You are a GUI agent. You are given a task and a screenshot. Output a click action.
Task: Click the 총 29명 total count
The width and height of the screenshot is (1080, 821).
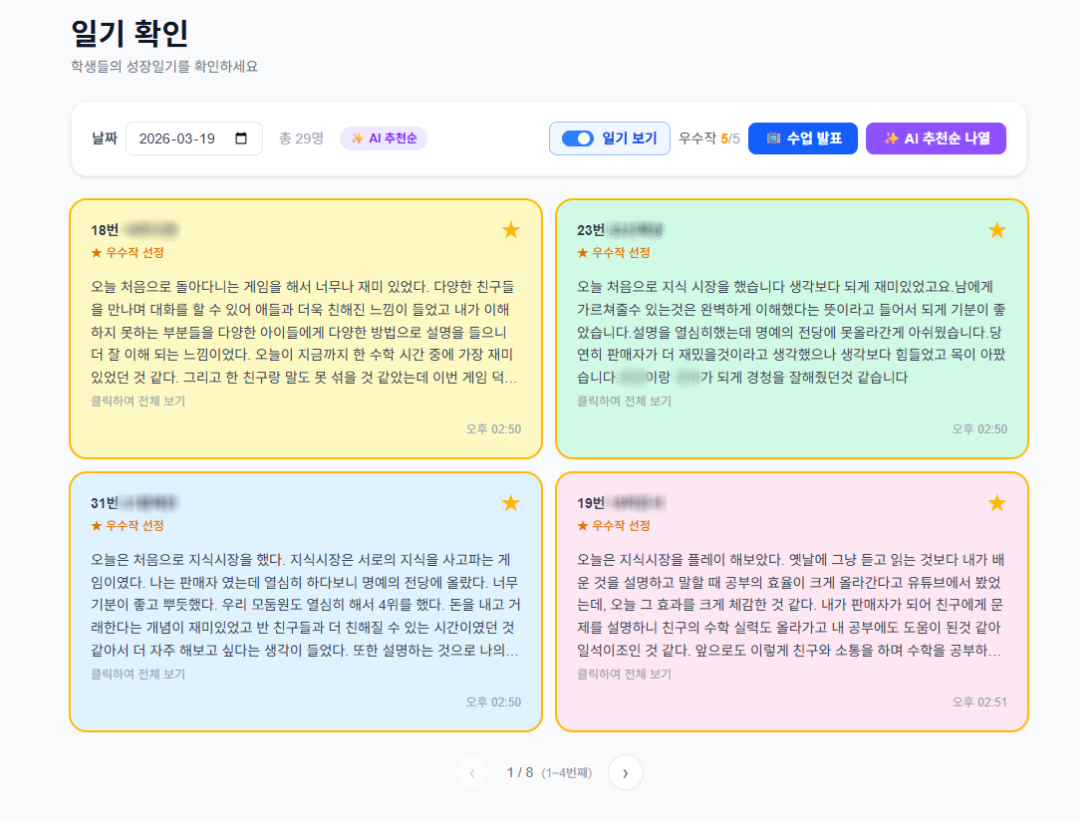tap(301, 138)
